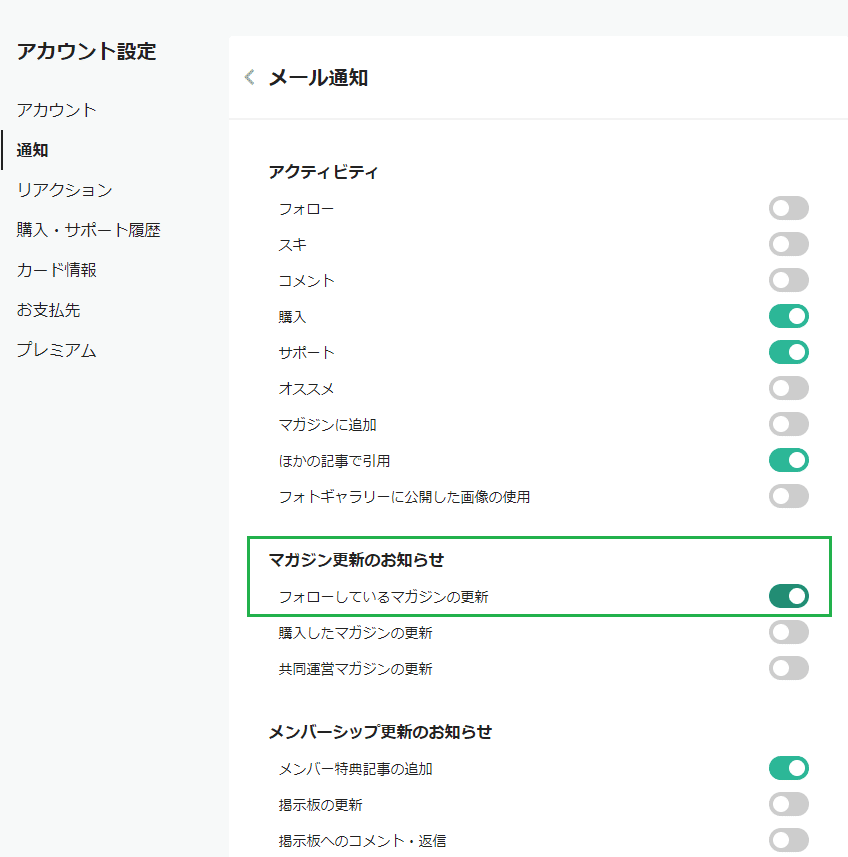The image size is (848, 857).
Task: Disable the 購入 notification toggle
Action: (x=788, y=317)
